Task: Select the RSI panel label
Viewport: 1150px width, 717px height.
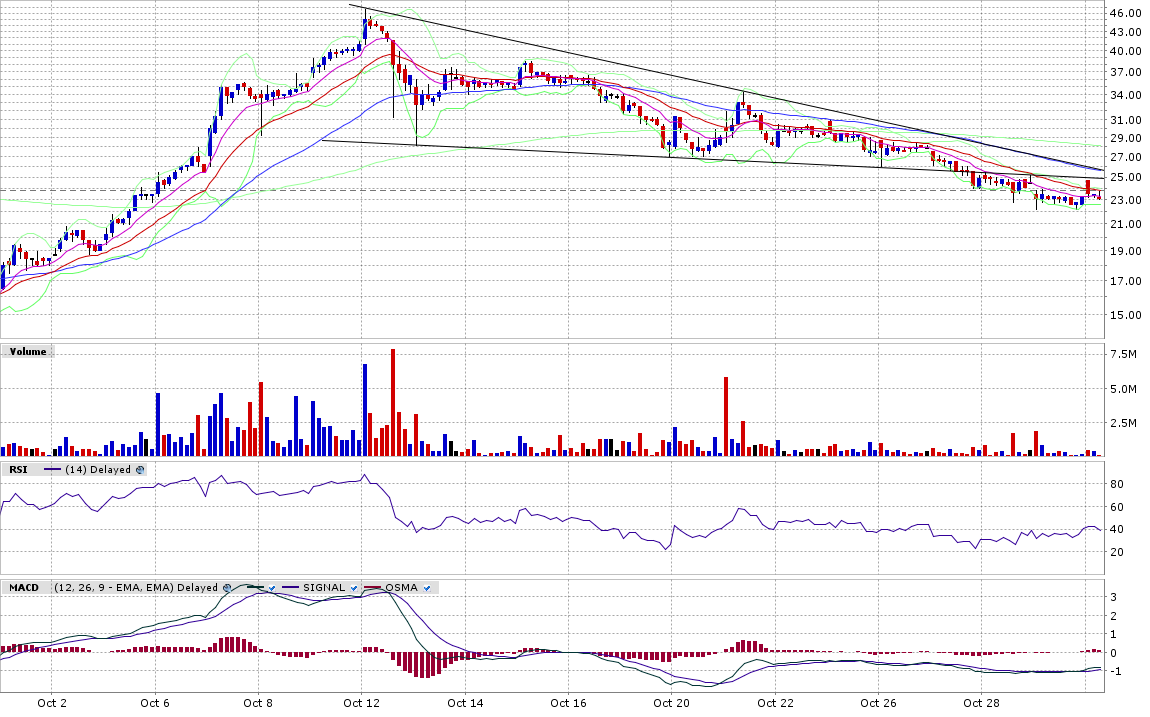Action: [19, 469]
